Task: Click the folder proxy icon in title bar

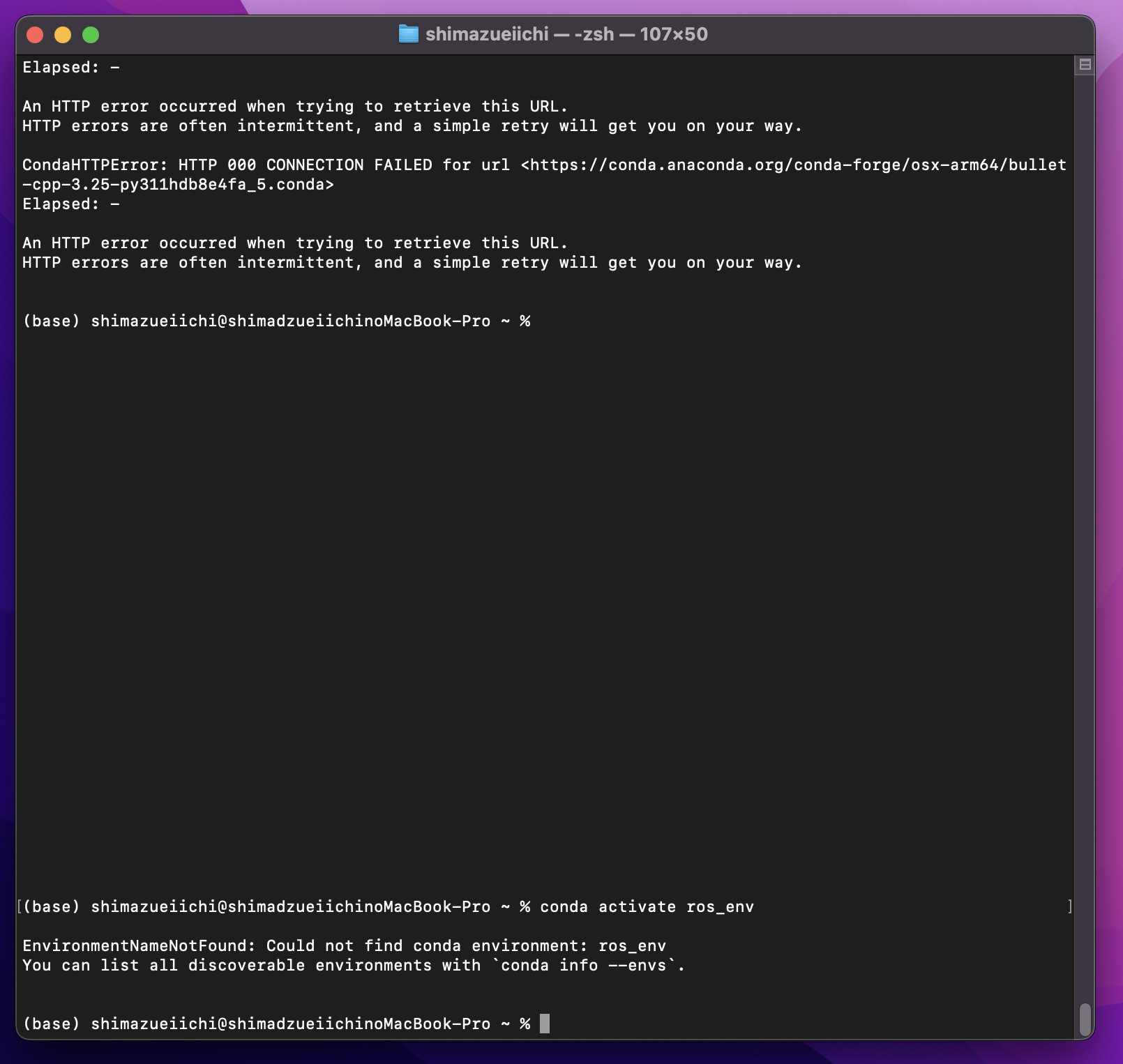Action: click(408, 33)
